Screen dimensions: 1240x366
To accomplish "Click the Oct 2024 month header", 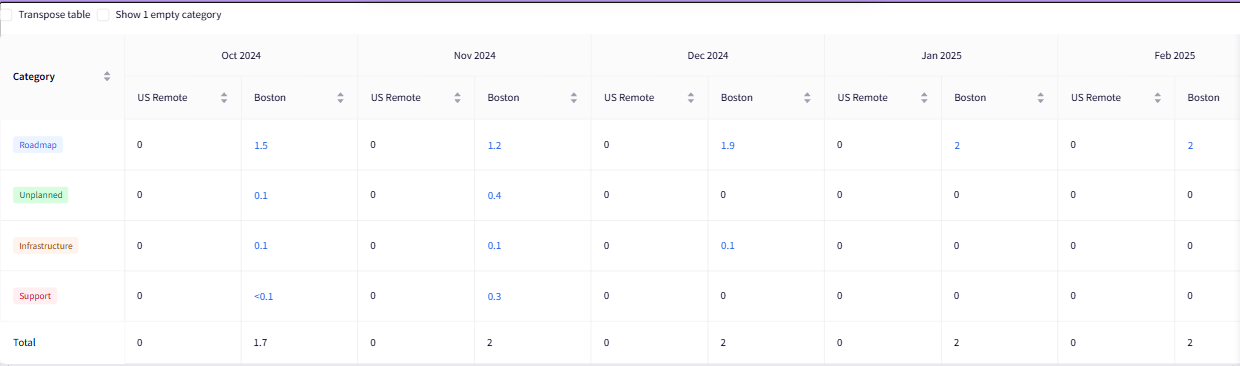I will point(241,56).
